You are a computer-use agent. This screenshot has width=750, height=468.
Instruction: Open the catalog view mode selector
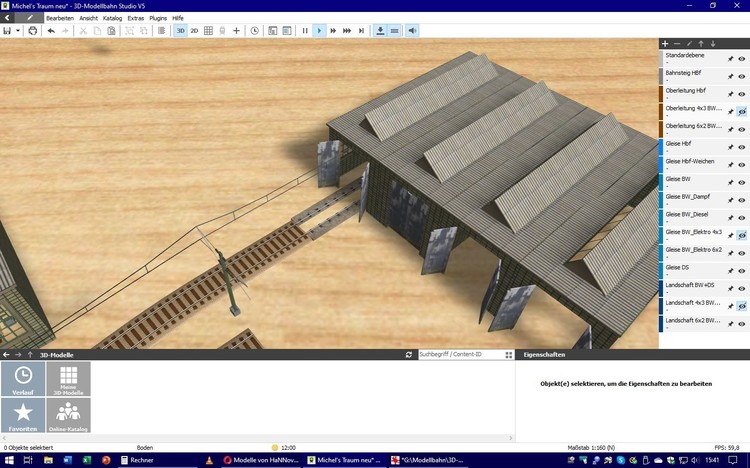coord(509,355)
